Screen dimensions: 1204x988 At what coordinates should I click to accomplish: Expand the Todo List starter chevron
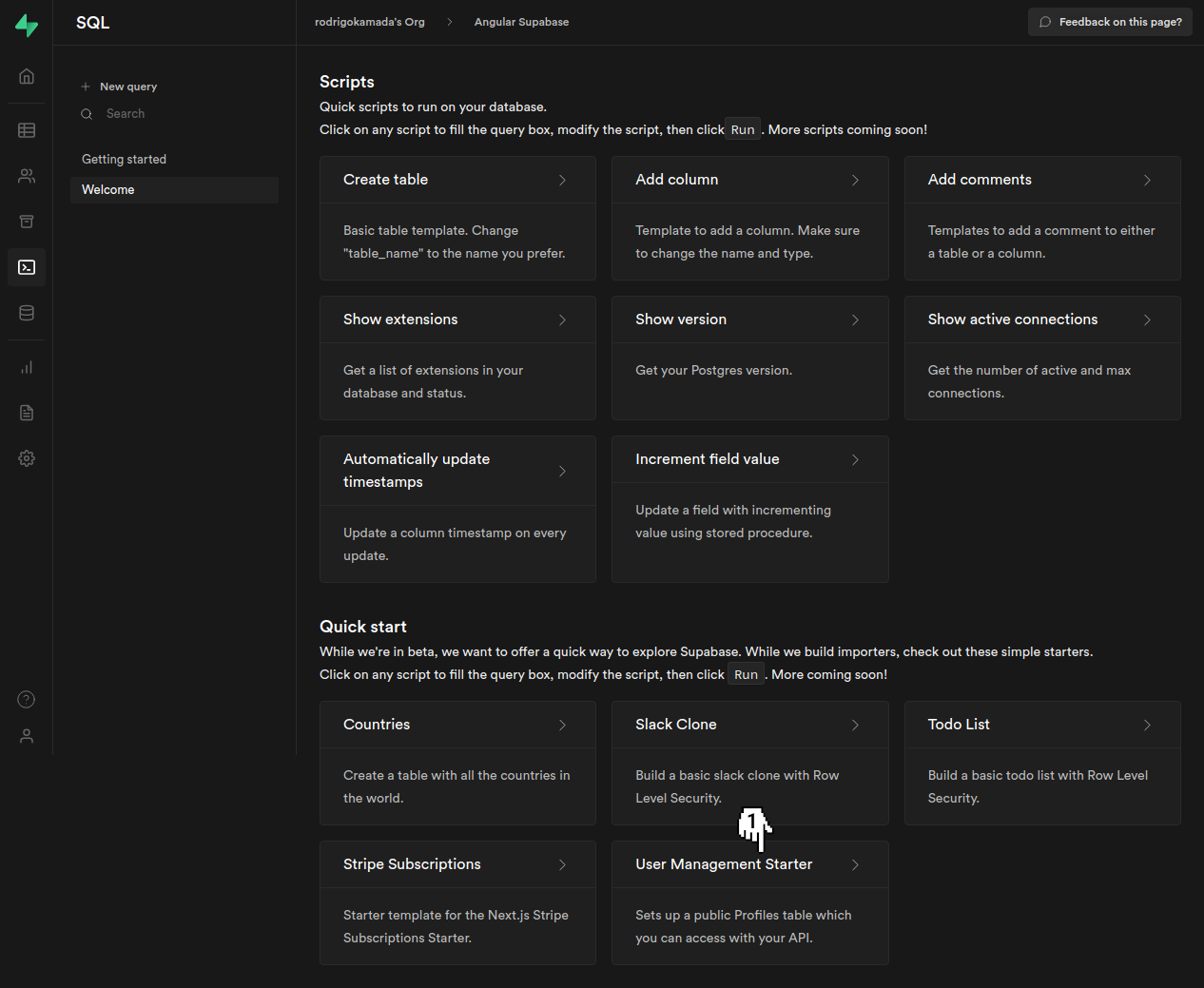point(1147,725)
